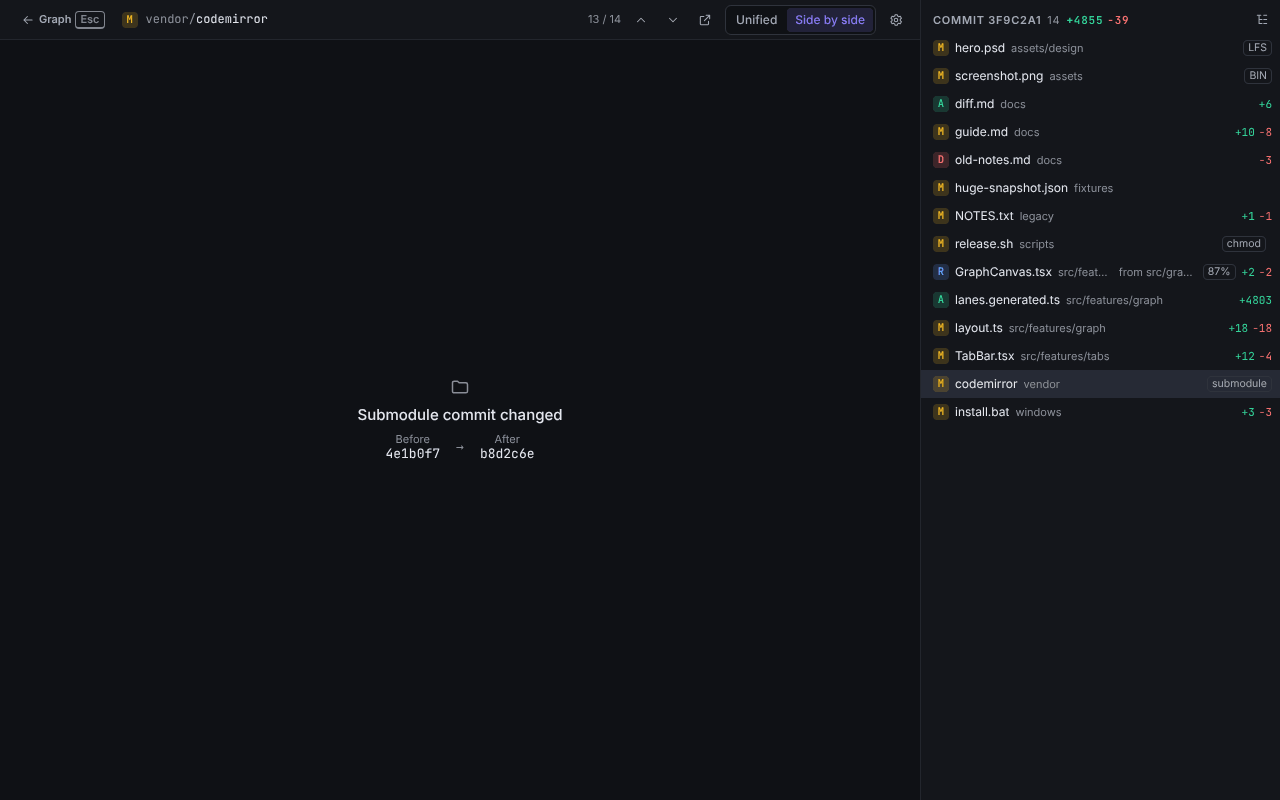Click the red D badge on old-notes.md
The width and height of the screenshot is (1280, 800).
(941, 160)
